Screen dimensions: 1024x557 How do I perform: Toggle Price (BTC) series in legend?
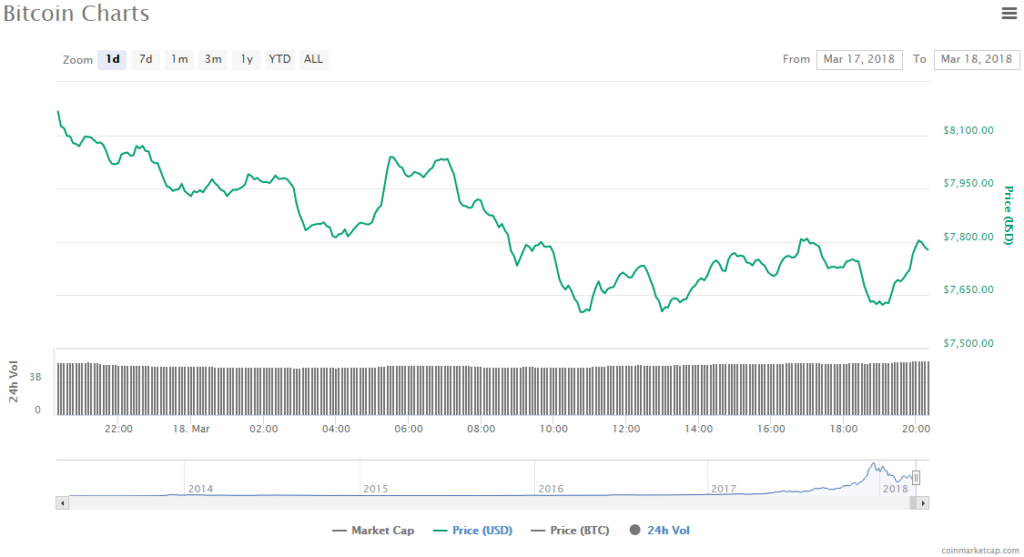click(576, 531)
